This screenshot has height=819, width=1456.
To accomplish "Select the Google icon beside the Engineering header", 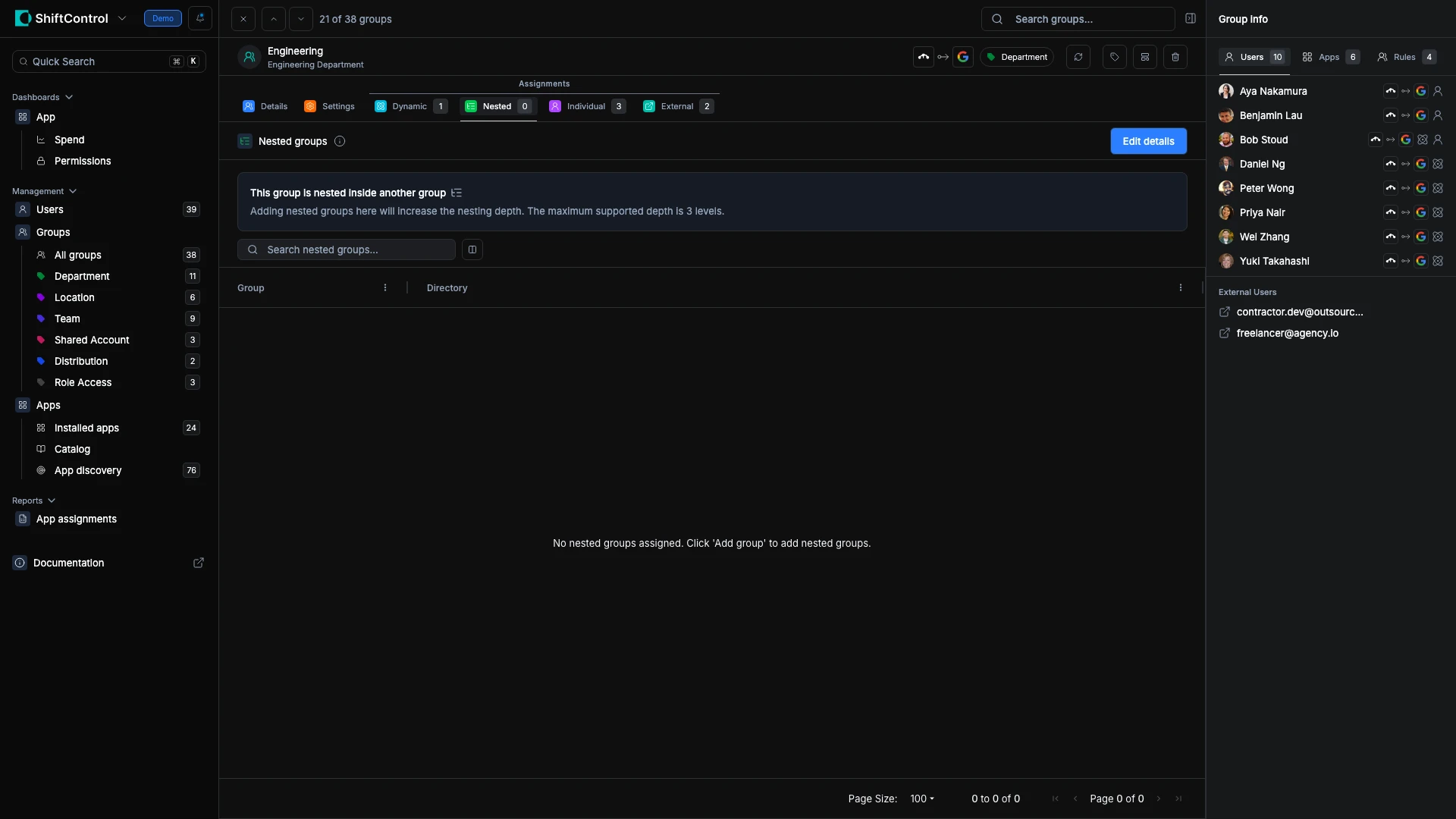I will click(x=963, y=56).
